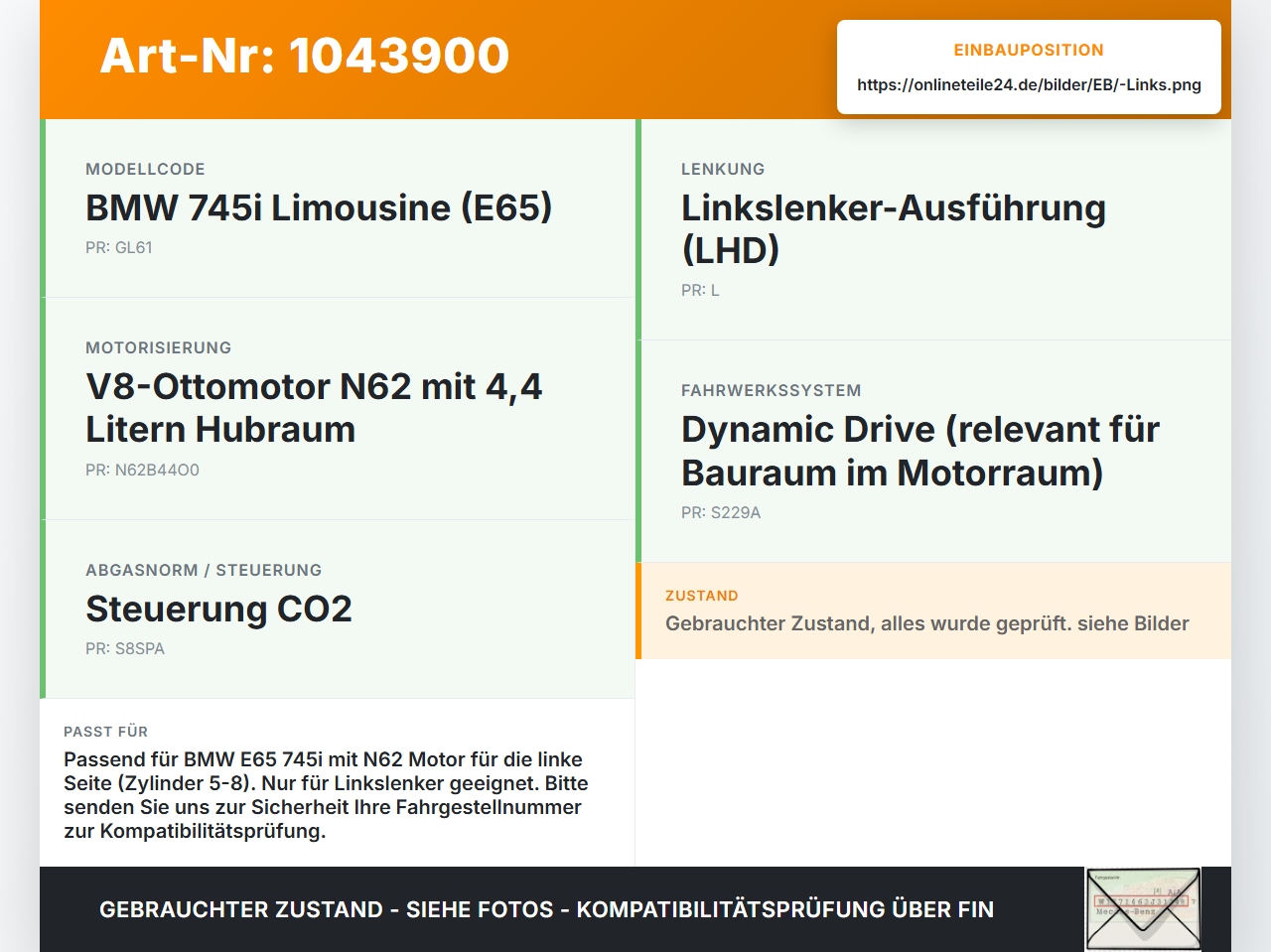Select the V8-Ottomotor N62 motorisation card
Viewport: 1271px width, 952px height.
338,409
